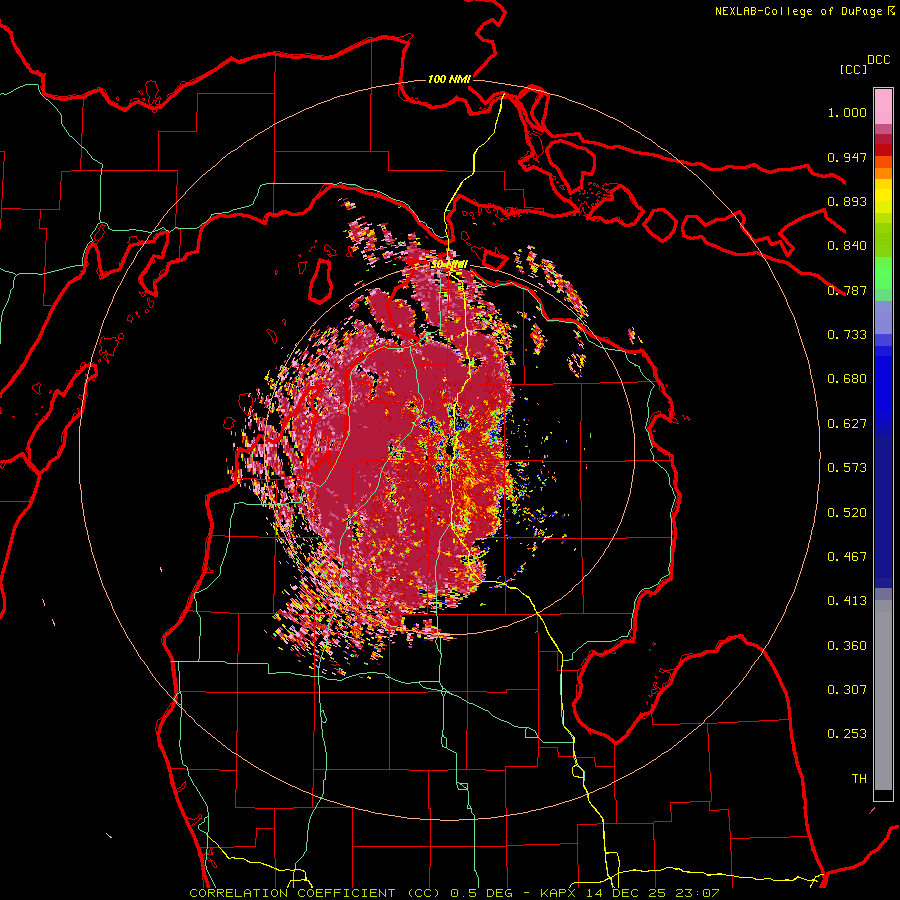The image size is (900, 900).
Task: Click the 0.893 scale value
Action: (x=847, y=201)
